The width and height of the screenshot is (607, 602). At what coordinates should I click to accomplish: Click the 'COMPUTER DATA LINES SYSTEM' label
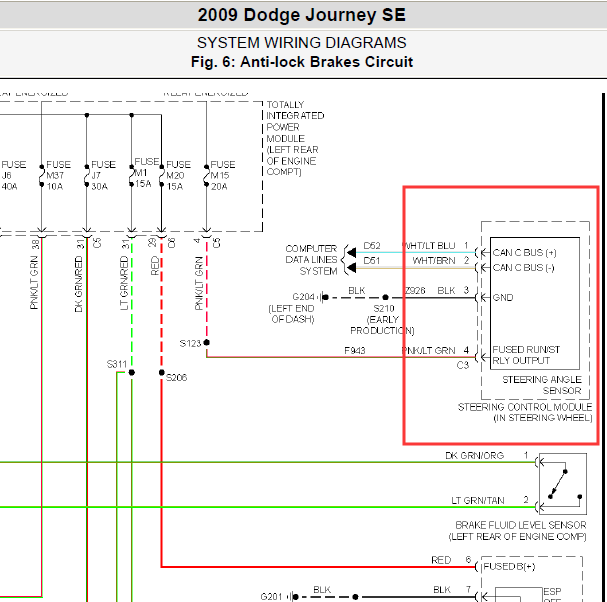(x=311, y=260)
